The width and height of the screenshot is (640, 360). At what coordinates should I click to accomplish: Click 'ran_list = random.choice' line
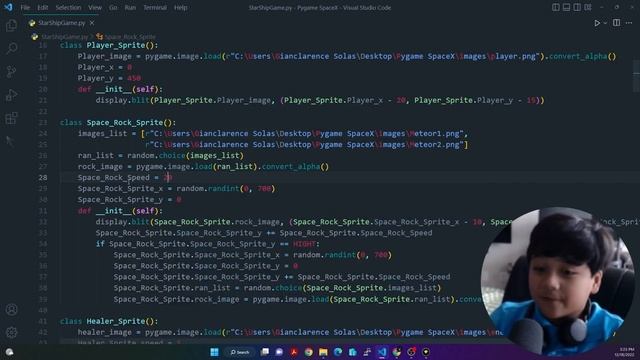click(160, 156)
